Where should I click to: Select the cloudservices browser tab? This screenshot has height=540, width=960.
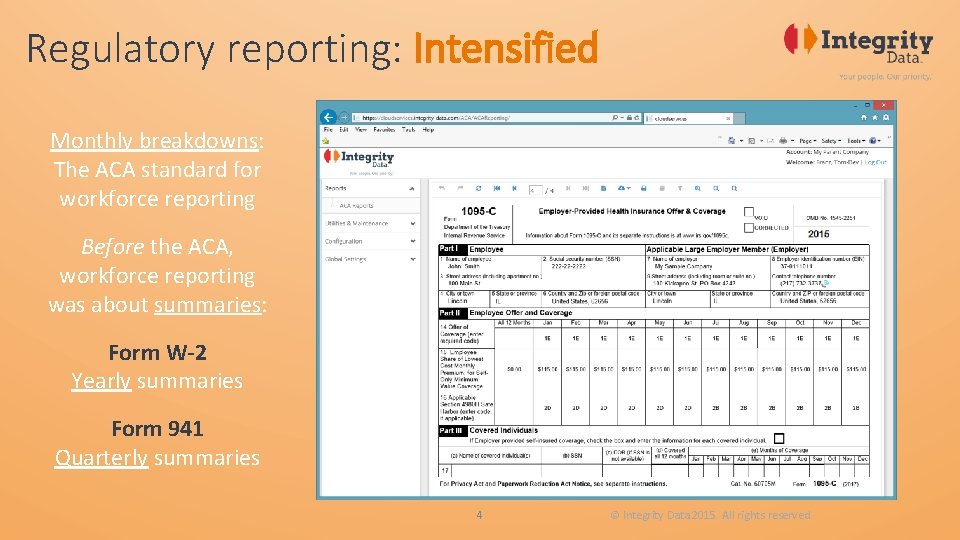tap(688, 118)
